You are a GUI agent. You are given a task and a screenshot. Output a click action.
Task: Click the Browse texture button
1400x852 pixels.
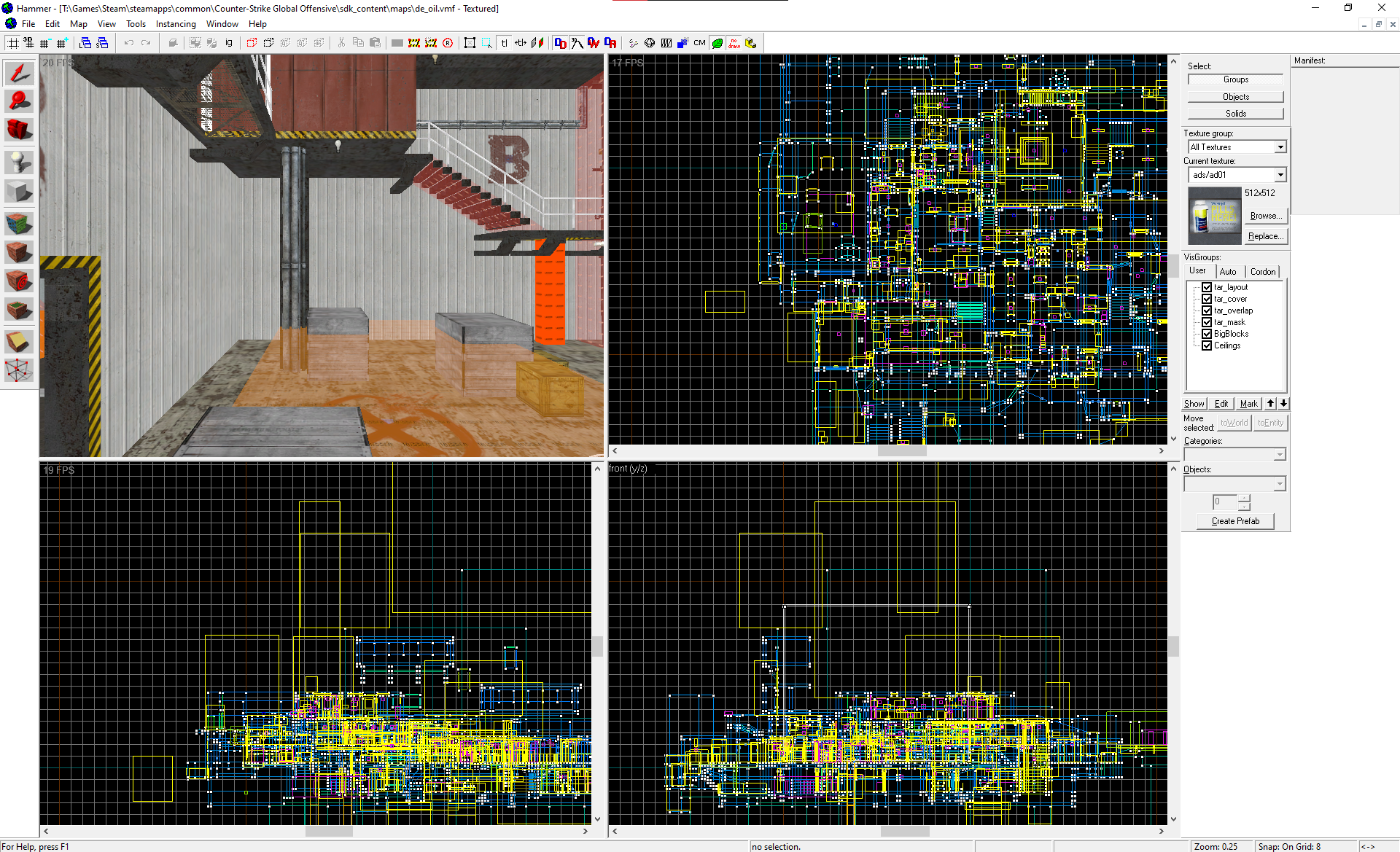1265,216
